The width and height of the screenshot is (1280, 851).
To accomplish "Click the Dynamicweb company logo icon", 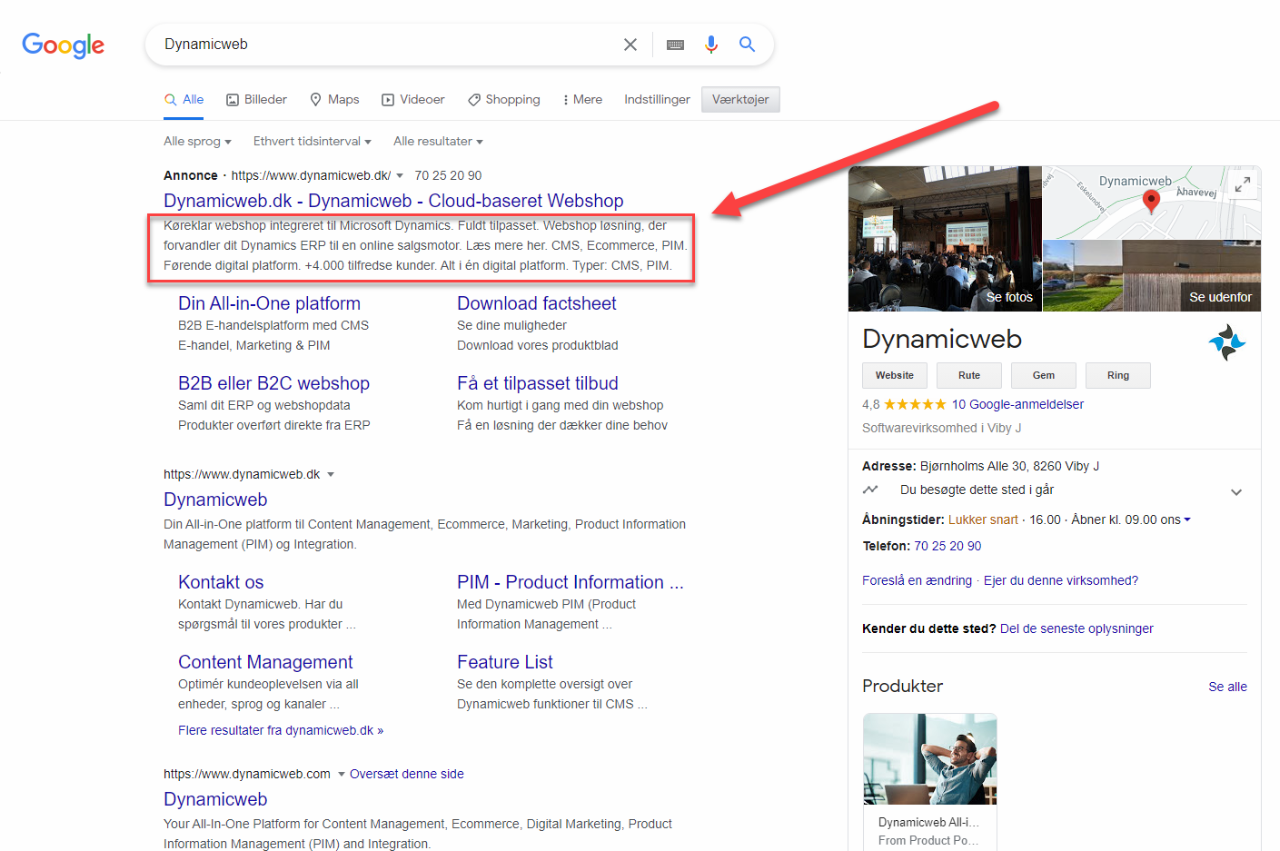I will coord(1226,342).
